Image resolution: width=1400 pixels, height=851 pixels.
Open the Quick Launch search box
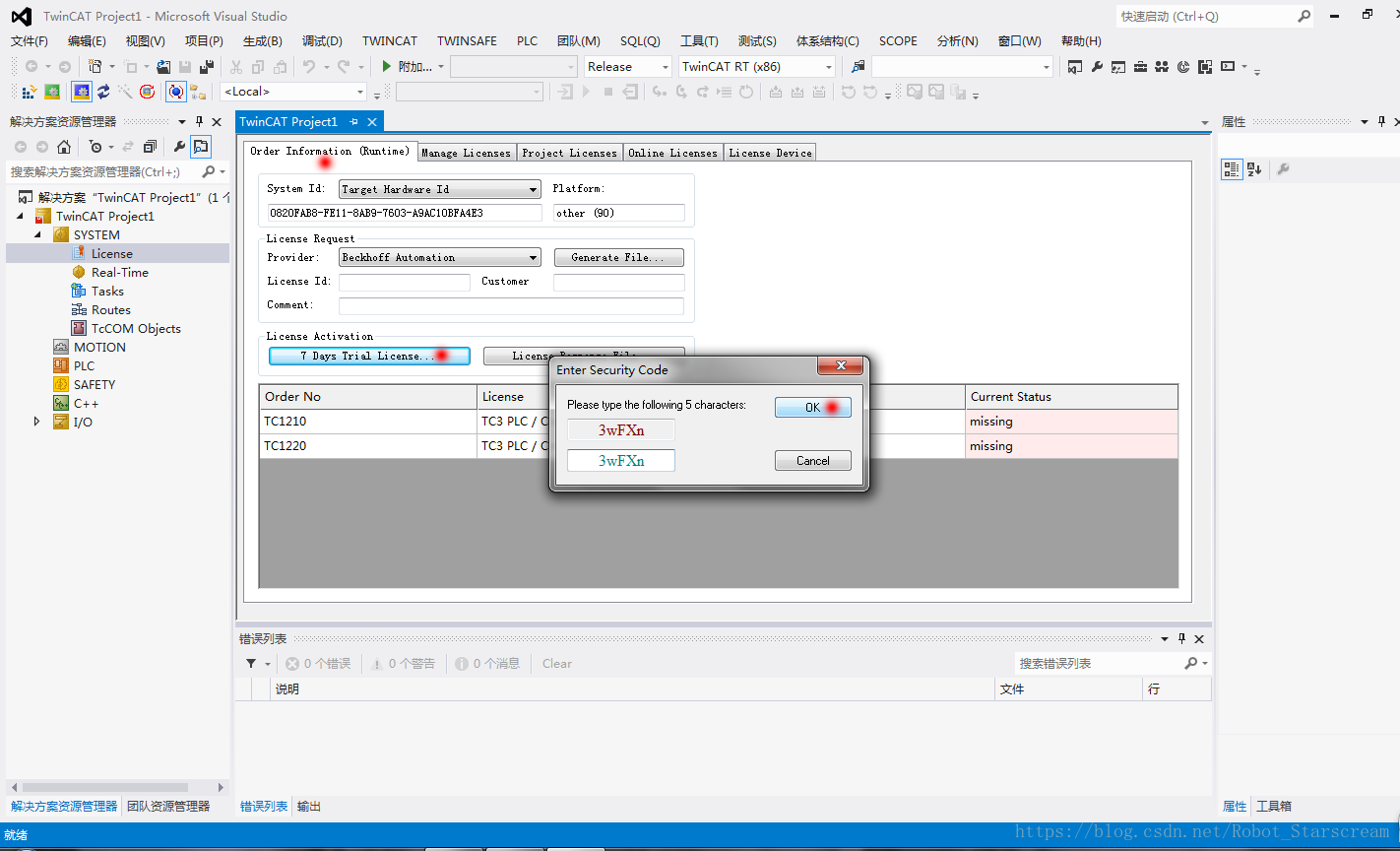(1215, 17)
